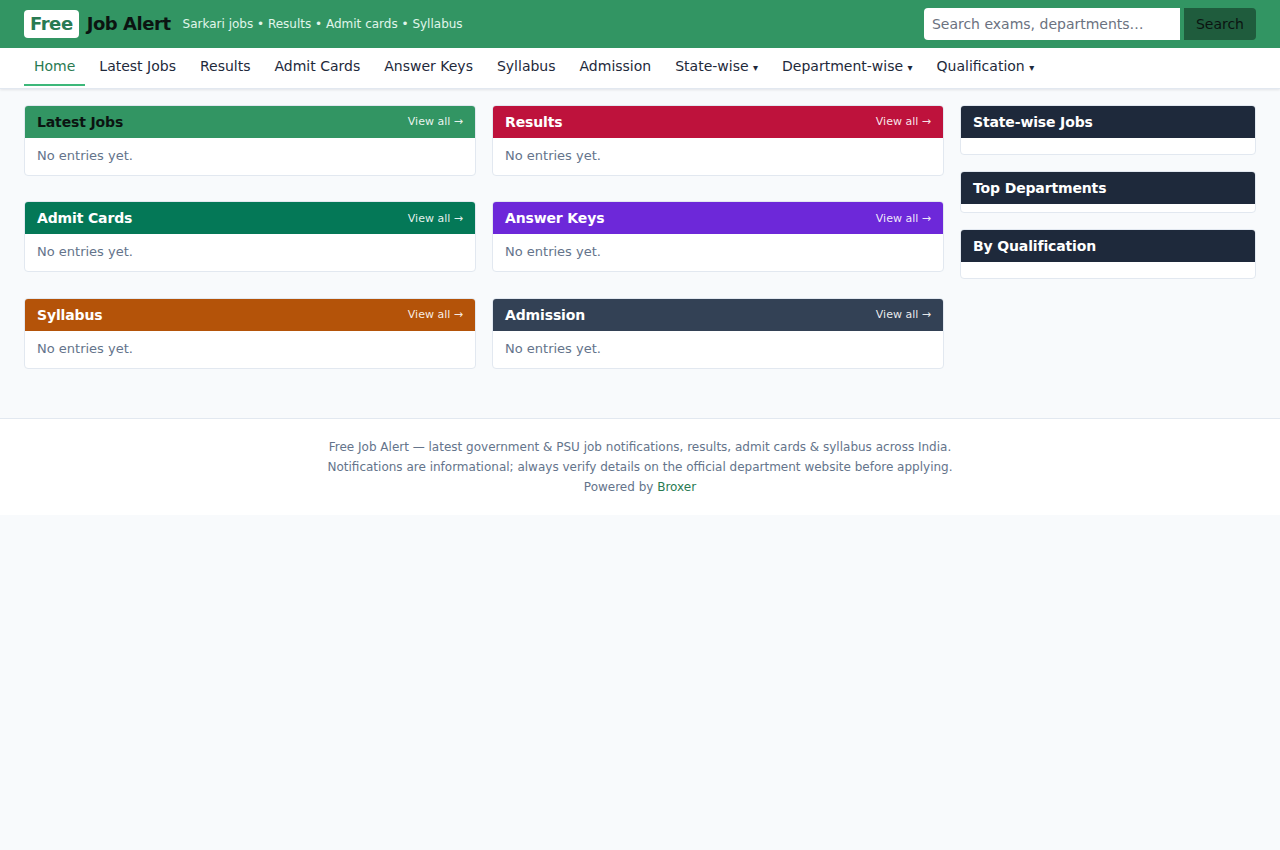Expand the Department-wise dropdown menu
The image size is (1280, 850).
coord(847,66)
